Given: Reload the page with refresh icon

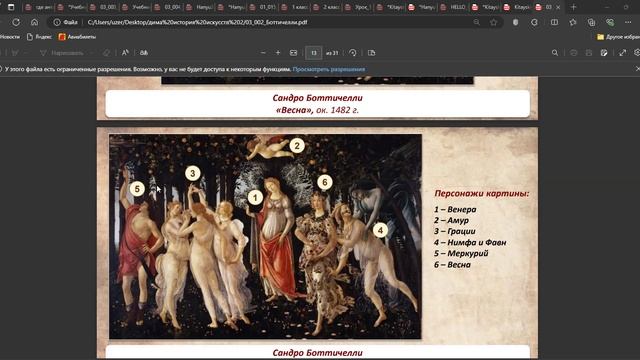Looking at the screenshot, I should click(x=16, y=22).
